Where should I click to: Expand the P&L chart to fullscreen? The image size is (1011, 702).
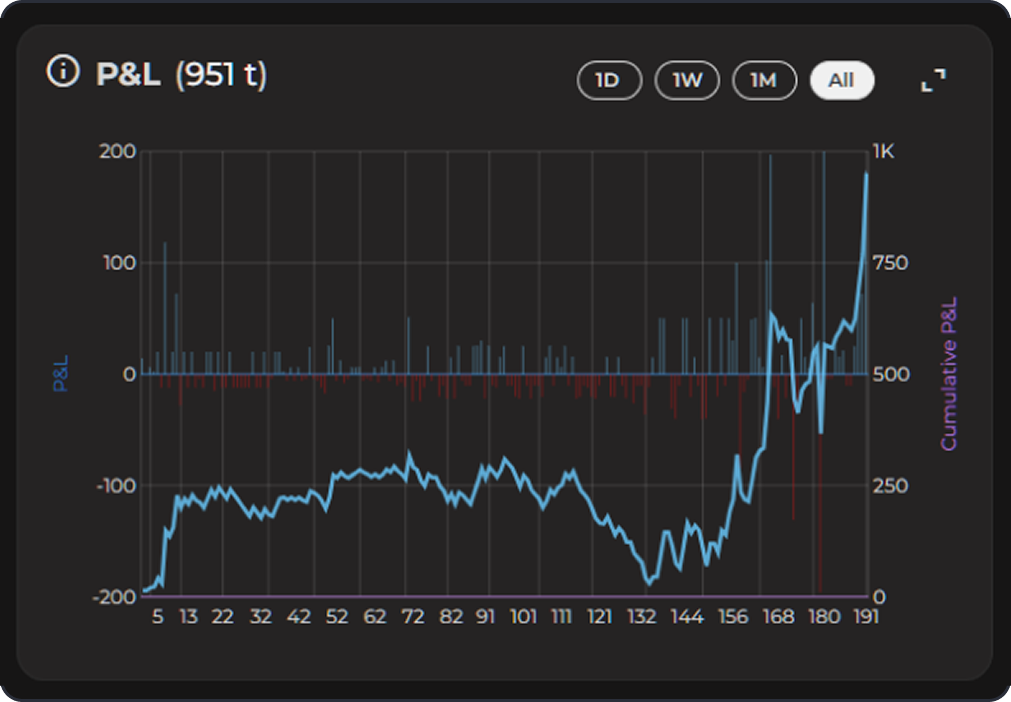932,81
